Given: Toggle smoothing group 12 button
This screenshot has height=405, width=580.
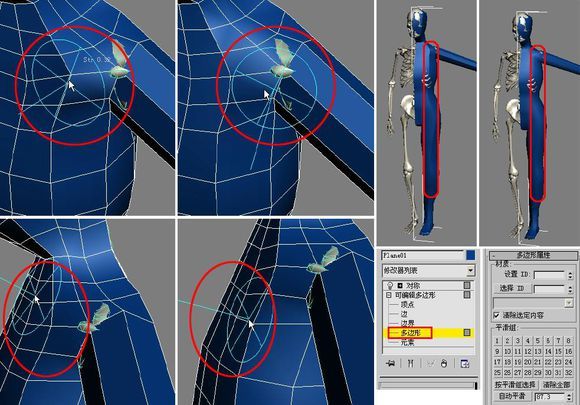Looking at the screenshot, I should (x=528, y=351).
